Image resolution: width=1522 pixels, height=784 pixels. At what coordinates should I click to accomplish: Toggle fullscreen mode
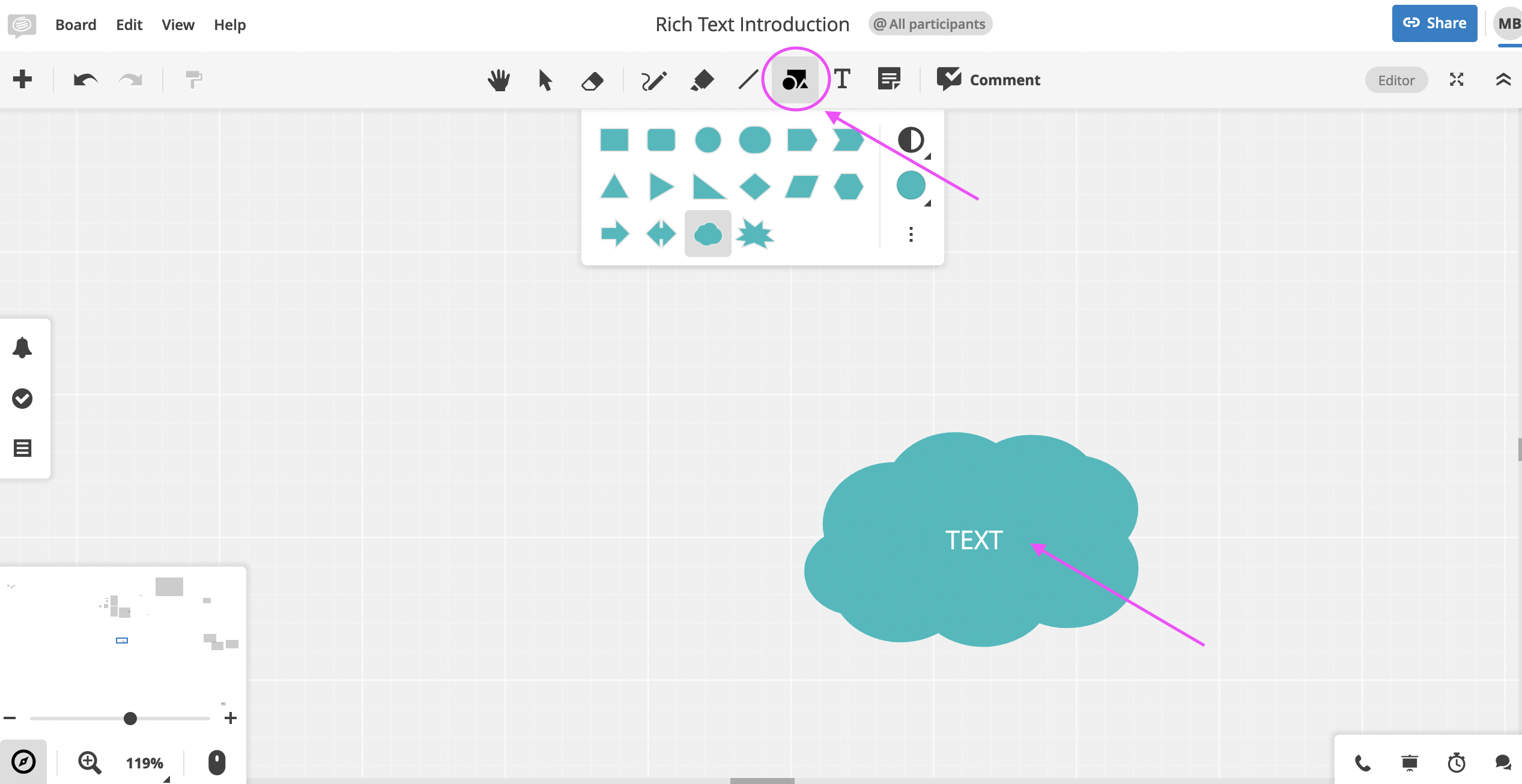1457,80
